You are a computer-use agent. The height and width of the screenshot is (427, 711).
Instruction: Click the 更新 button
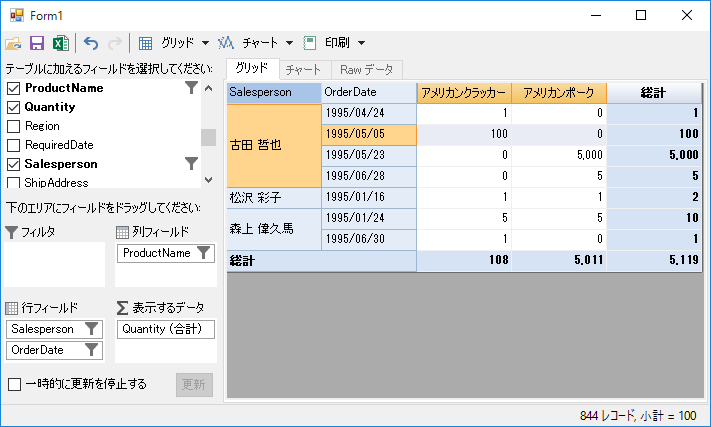pos(194,384)
